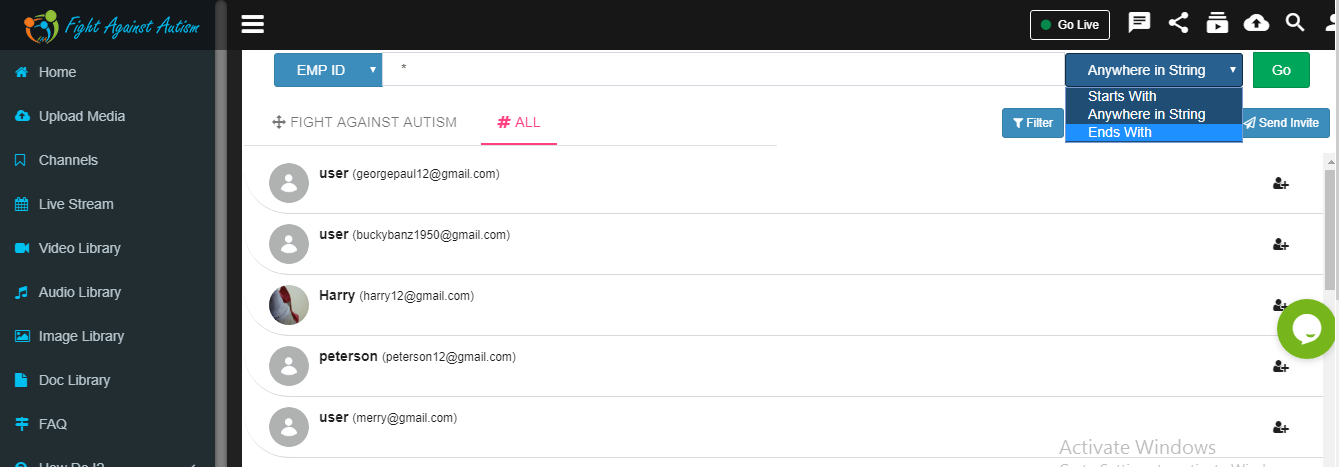
Task: Switch to the # ALL tab
Action: point(519,122)
